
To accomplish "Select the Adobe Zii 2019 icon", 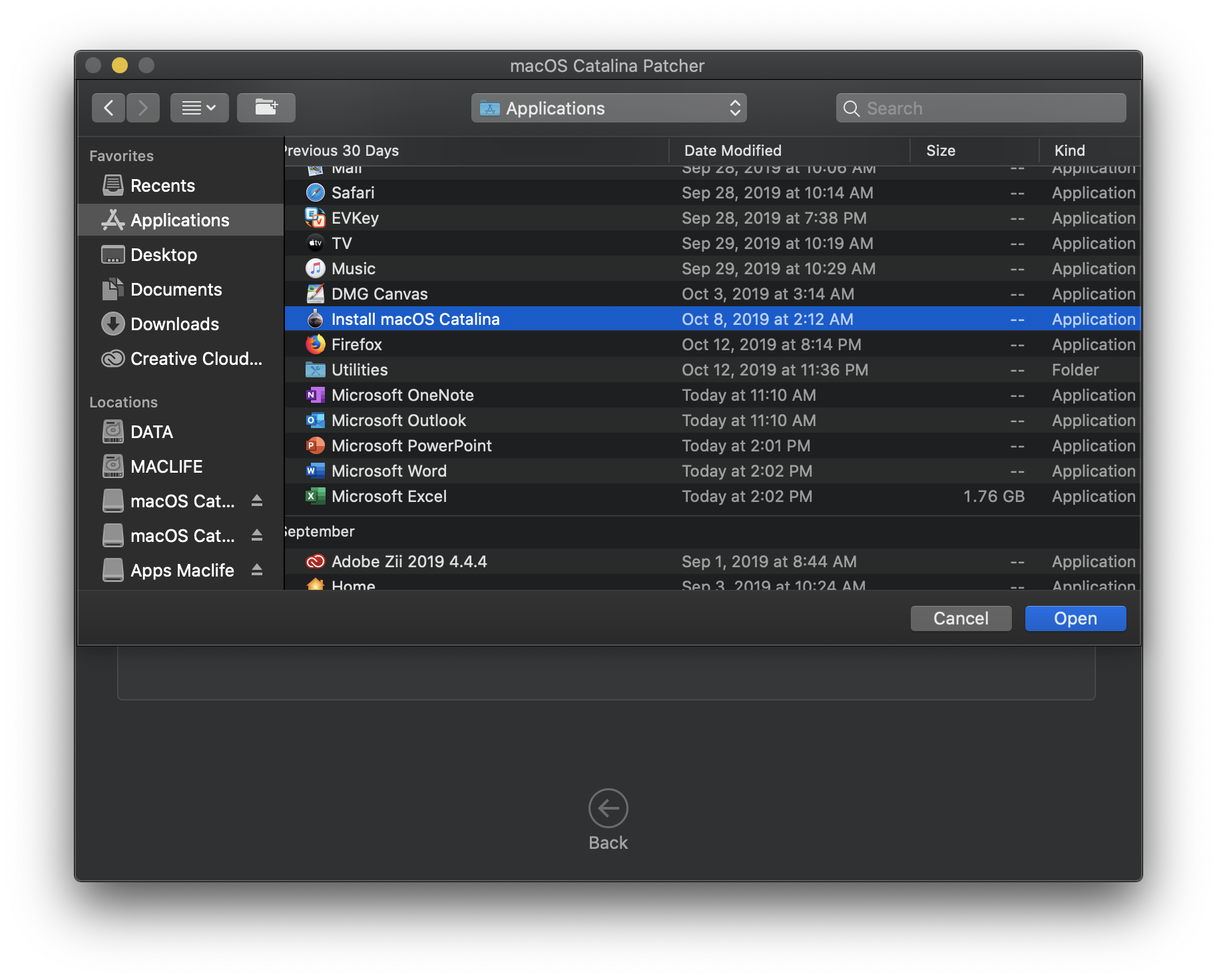I will pyautogui.click(x=316, y=561).
